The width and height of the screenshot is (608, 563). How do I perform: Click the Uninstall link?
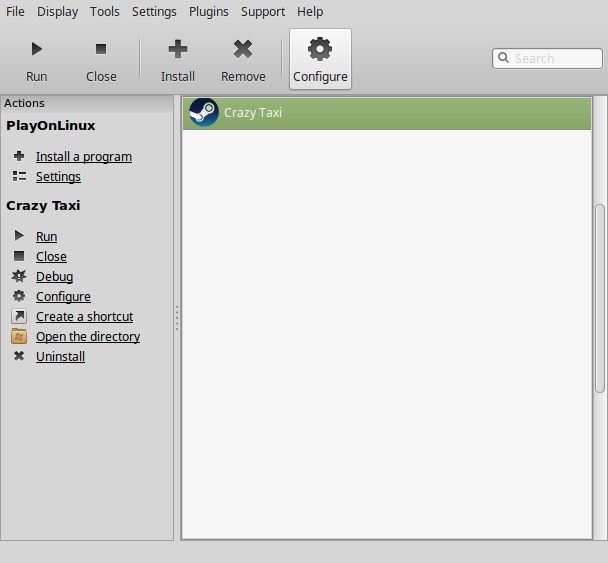tap(60, 356)
